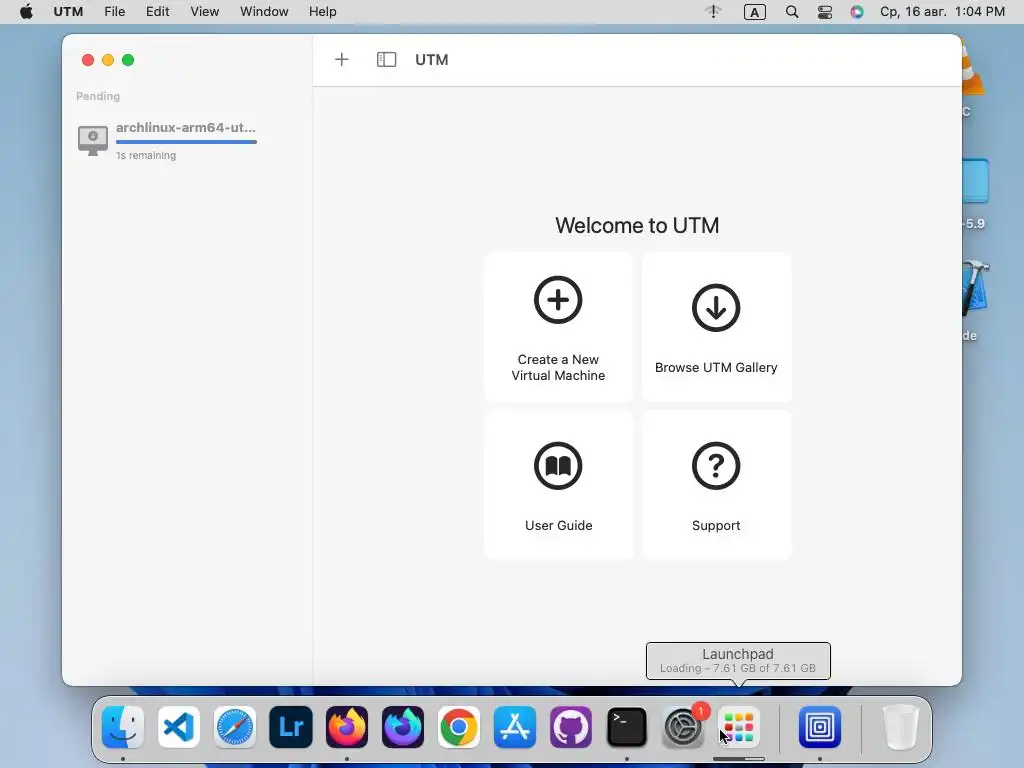The image size is (1024, 768).
Task: Open Launchpad from the Dock
Action: tap(739, 727)
